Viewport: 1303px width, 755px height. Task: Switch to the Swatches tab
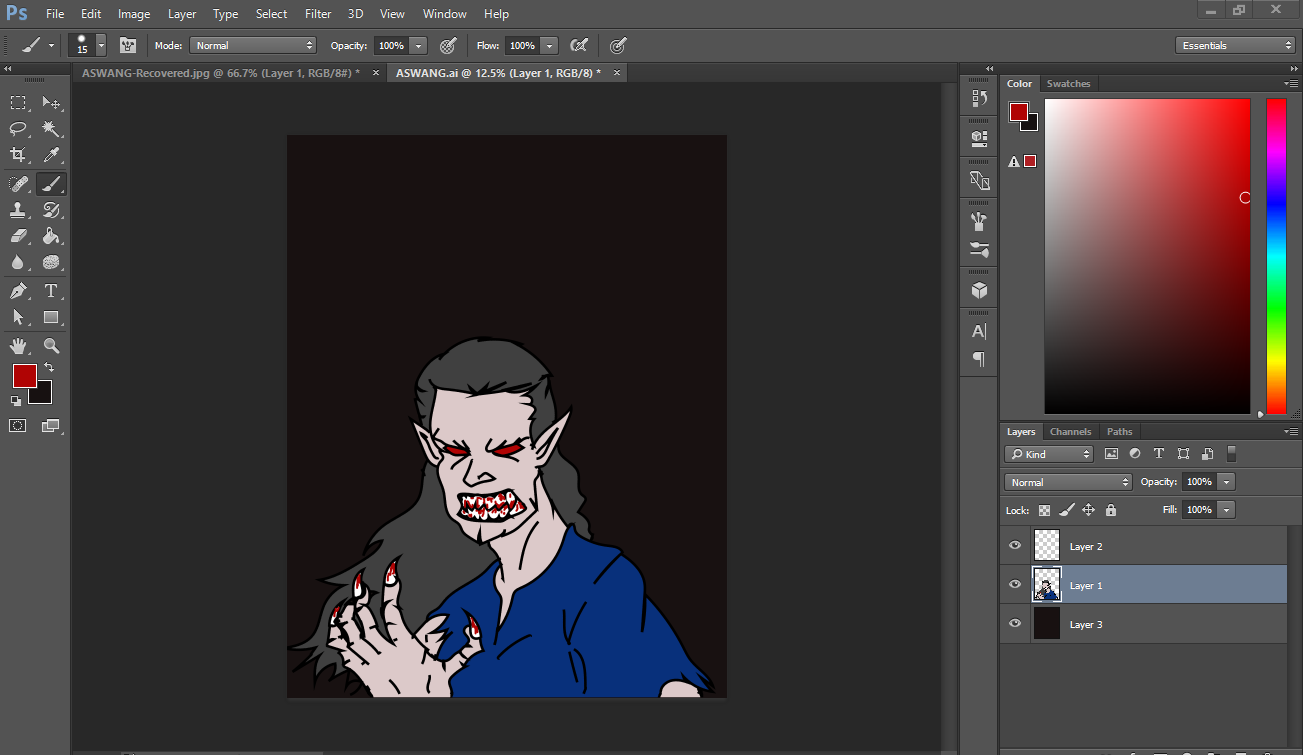pos(1068,83)
